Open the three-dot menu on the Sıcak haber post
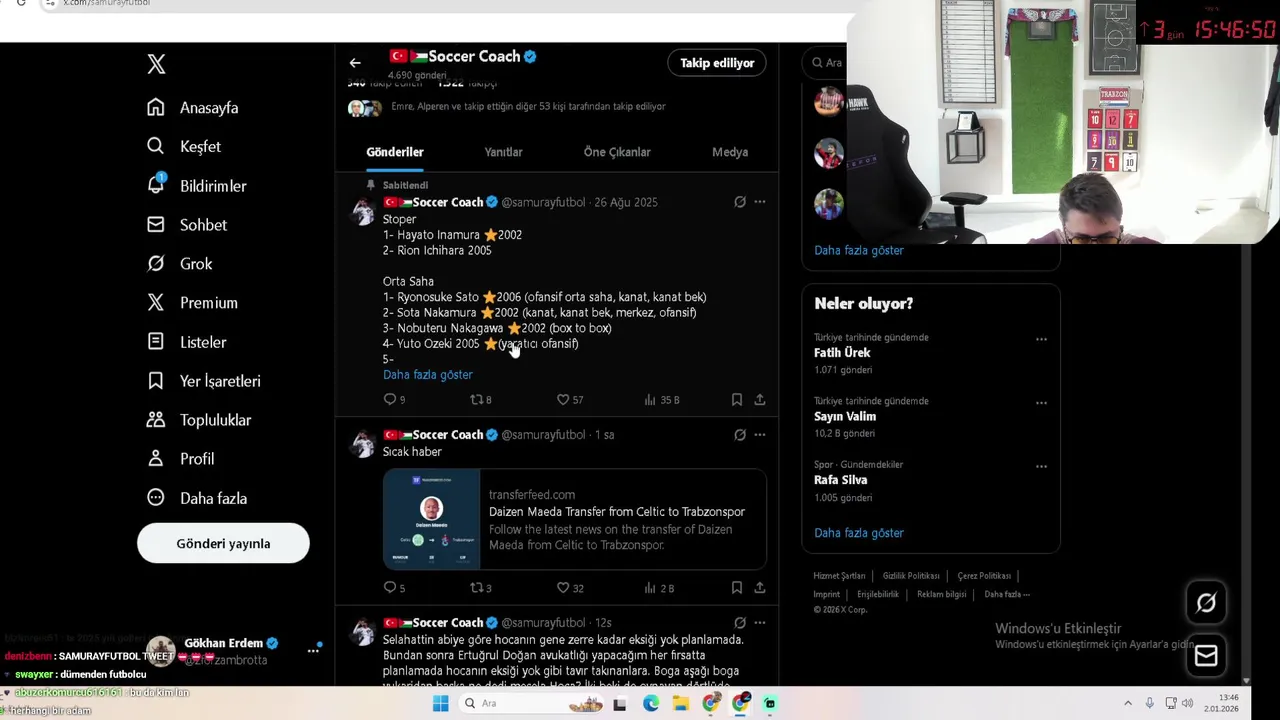The image size is (1280, 720). coord(760,435)
